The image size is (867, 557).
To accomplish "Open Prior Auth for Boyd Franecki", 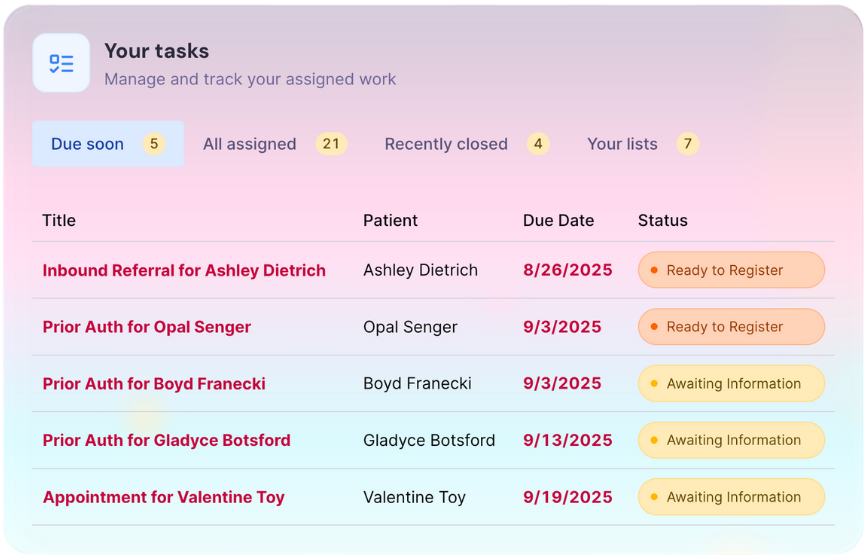I will pyautogui.click(x=154, y=384).
